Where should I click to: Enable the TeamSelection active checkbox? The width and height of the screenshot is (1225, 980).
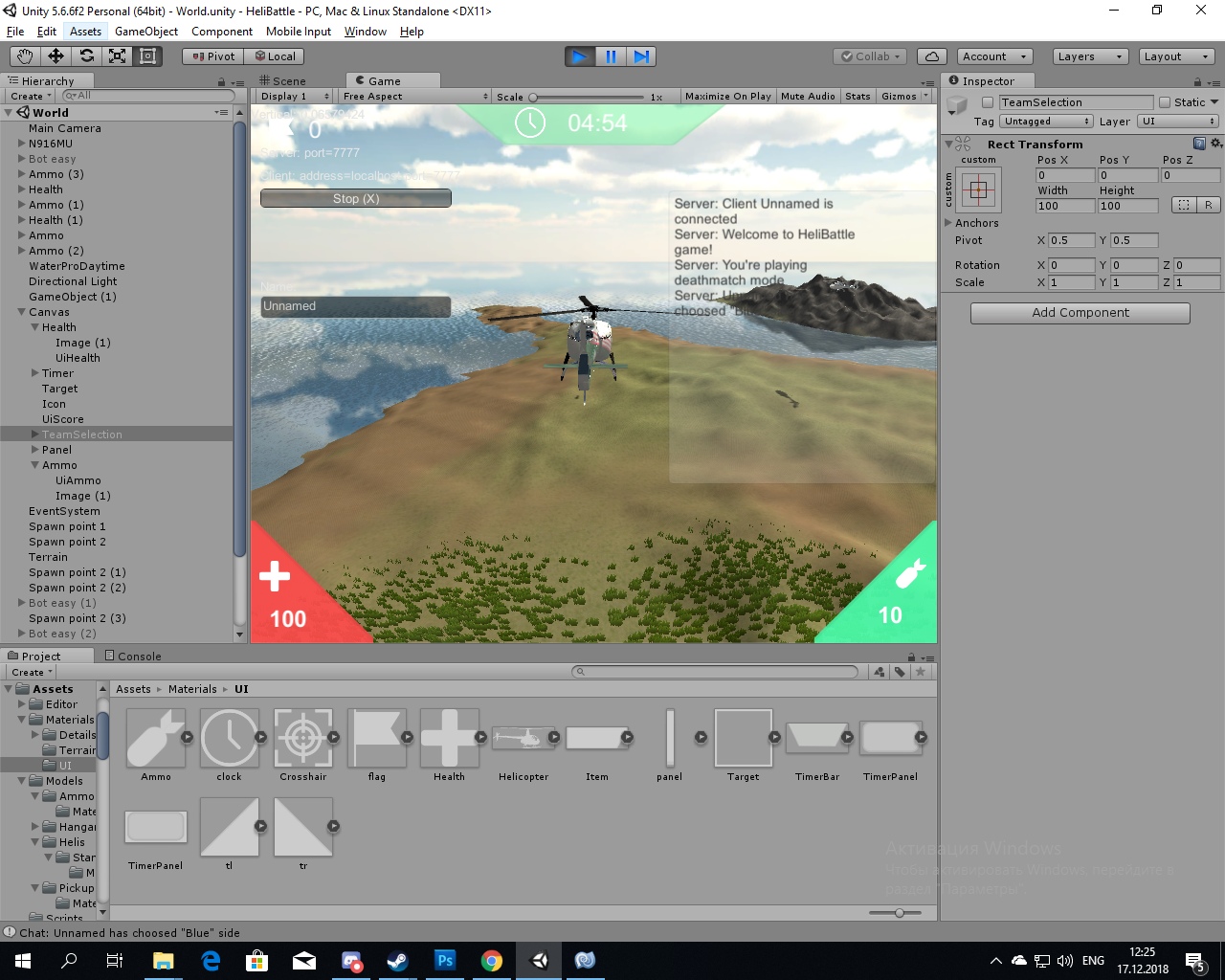pos(988,102)
